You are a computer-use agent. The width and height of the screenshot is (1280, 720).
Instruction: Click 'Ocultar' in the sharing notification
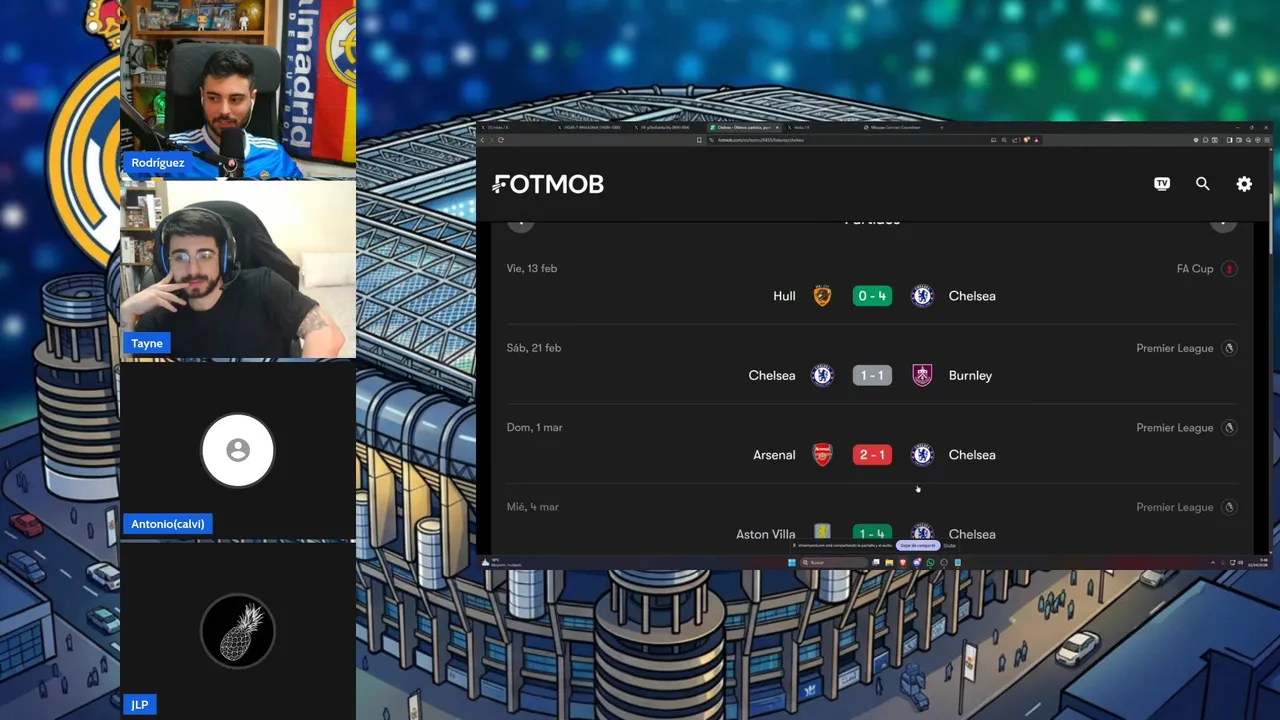pyautogui.click(x=950, y=545)
